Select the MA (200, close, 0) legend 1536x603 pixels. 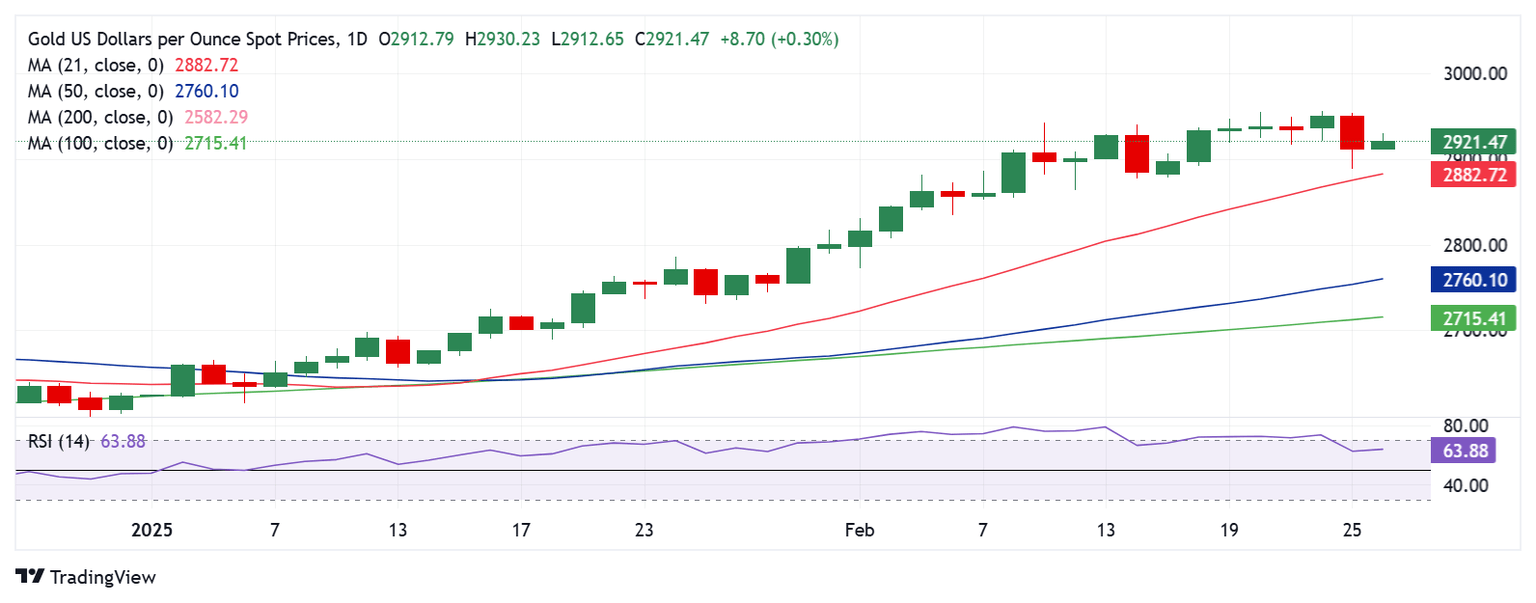coord(100,117)
